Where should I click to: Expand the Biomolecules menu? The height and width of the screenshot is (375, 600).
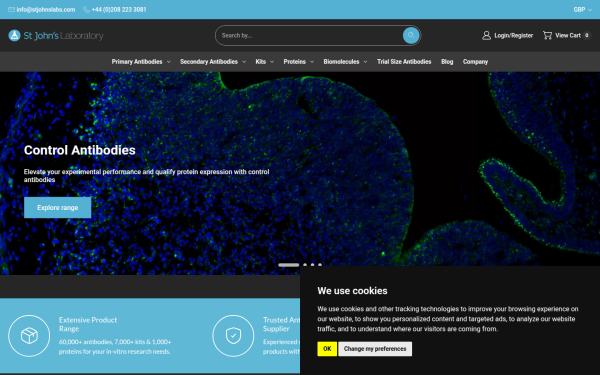pos(345,62)
